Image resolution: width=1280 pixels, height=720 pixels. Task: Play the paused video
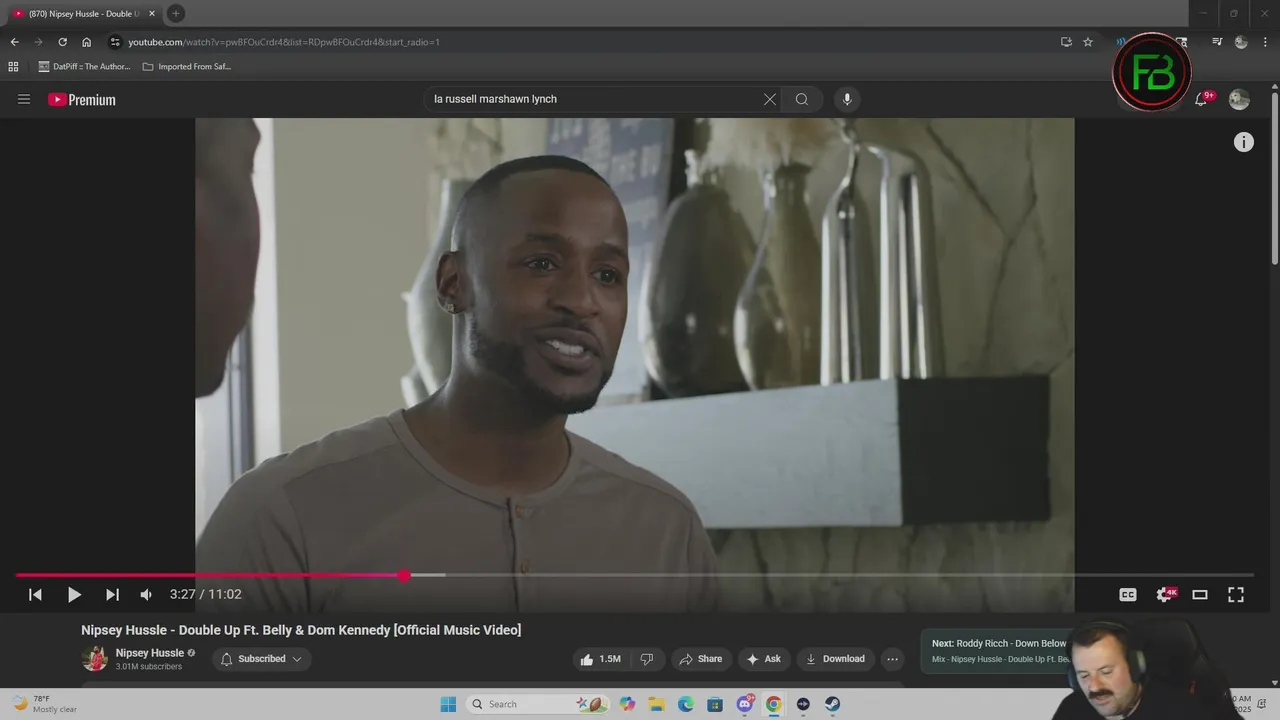[73, 594]
